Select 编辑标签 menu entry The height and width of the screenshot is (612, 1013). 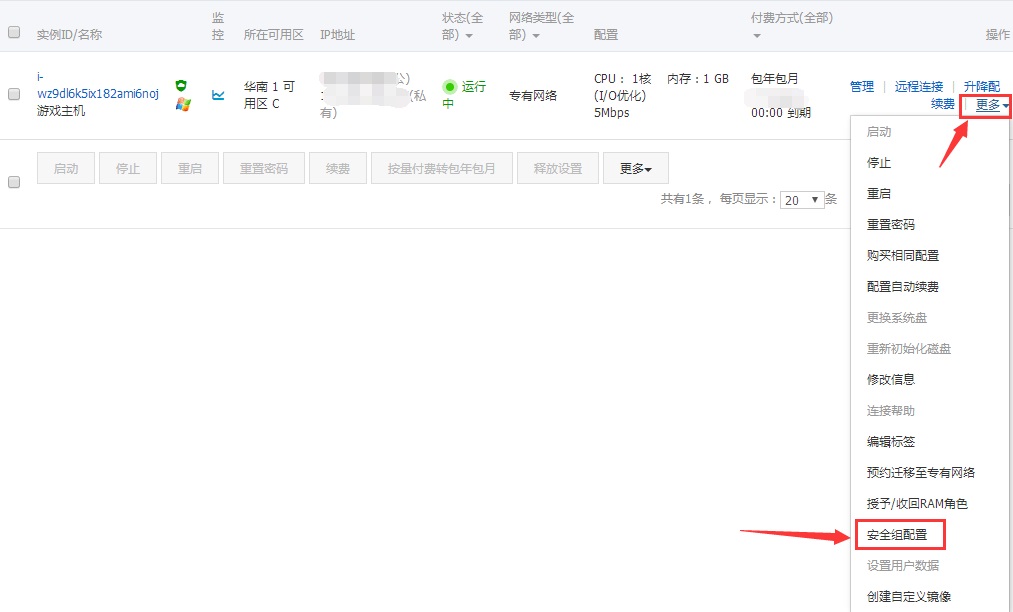click(x=891, y=442)
